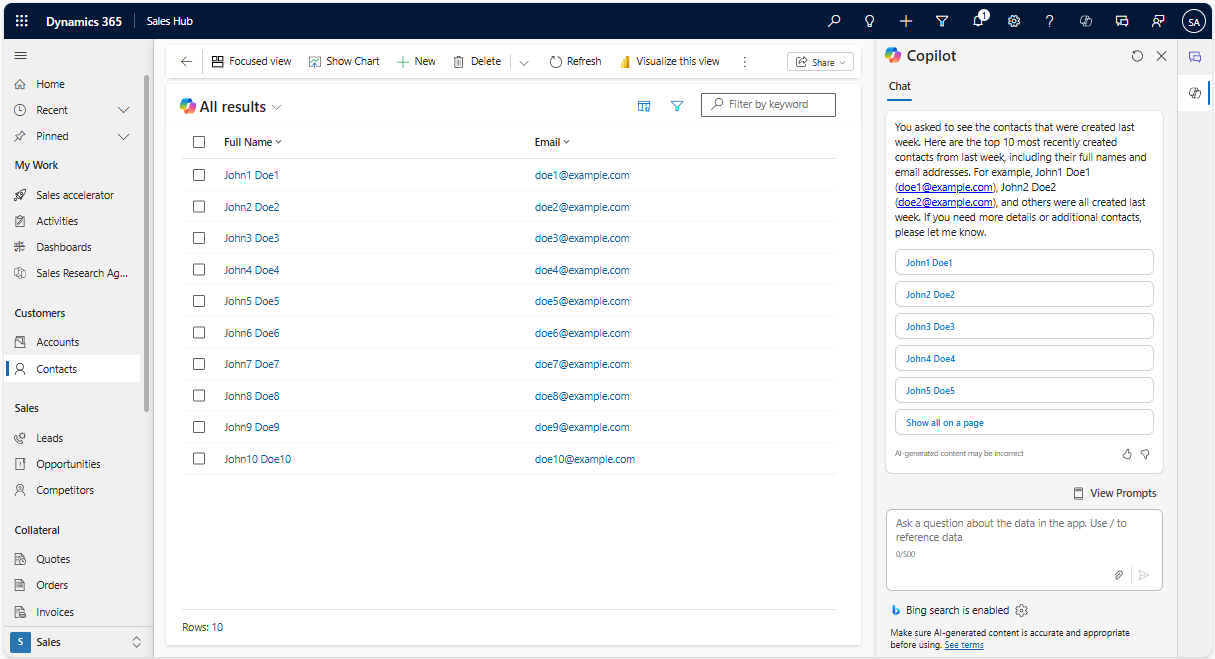Screen dimensions: 1215x659
Task: Open the doe4@example.com email link
Action: point(582,270)
